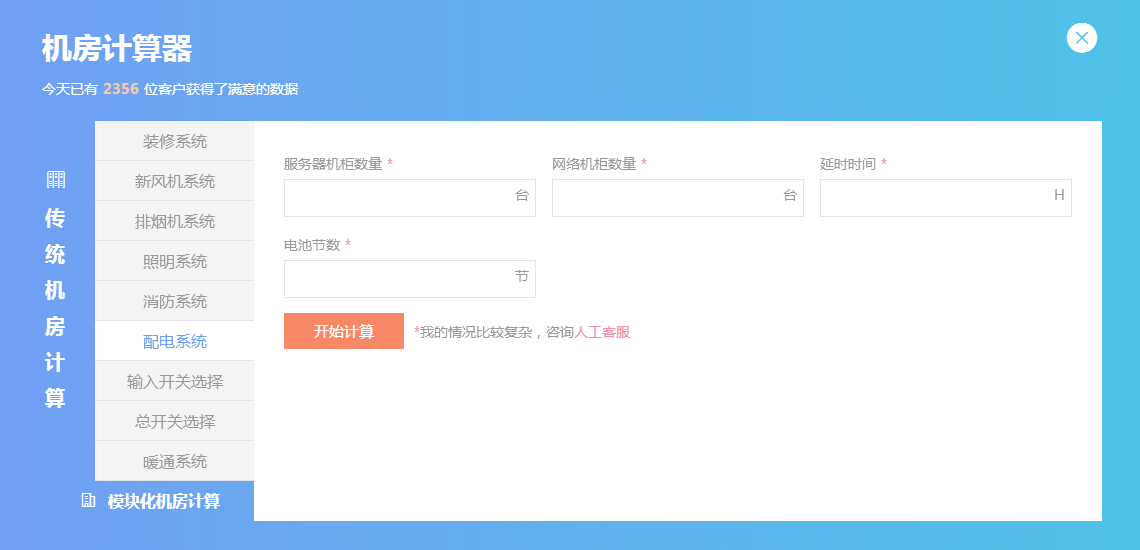Click the 网络机柜数量 label
The image size is (1140, 550).
594,164
